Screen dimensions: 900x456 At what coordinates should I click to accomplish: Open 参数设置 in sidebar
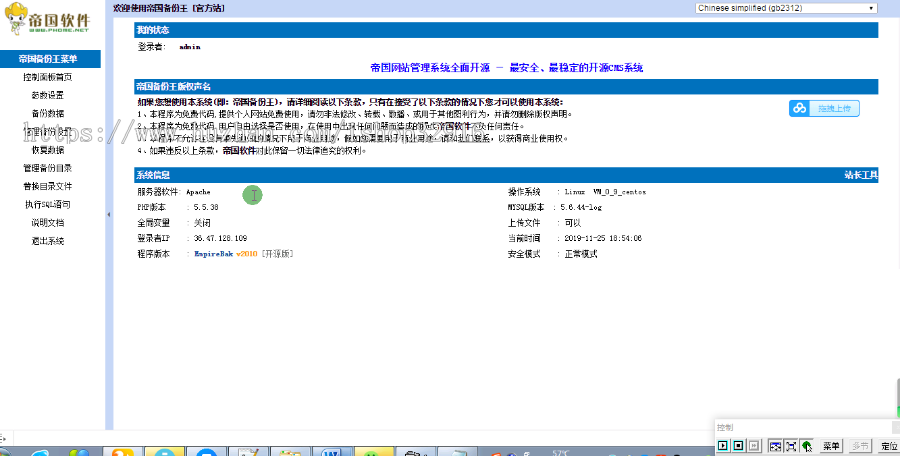[x=48, y=95]
